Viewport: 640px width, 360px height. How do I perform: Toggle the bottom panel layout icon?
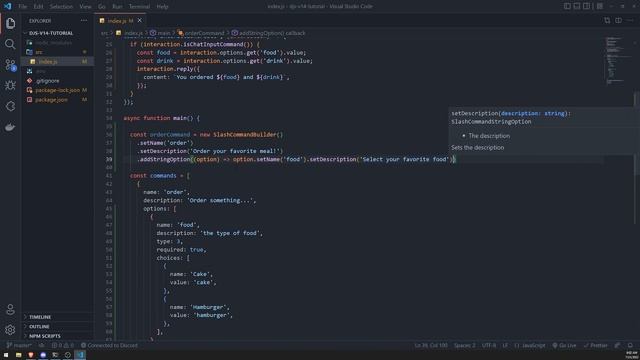click(x=577, y=6)
